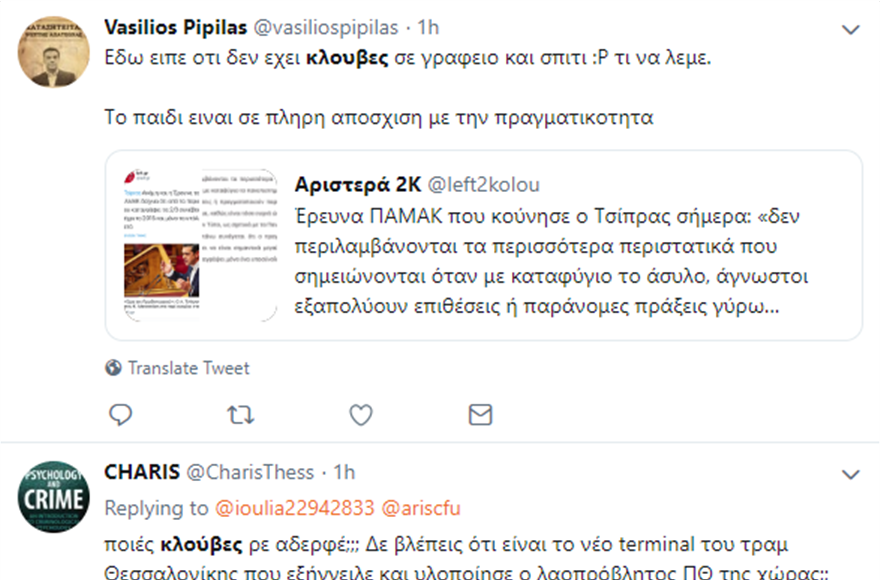The image size is (880, 580).
Task: Click CHARIS display name
Action: (141, 472)
